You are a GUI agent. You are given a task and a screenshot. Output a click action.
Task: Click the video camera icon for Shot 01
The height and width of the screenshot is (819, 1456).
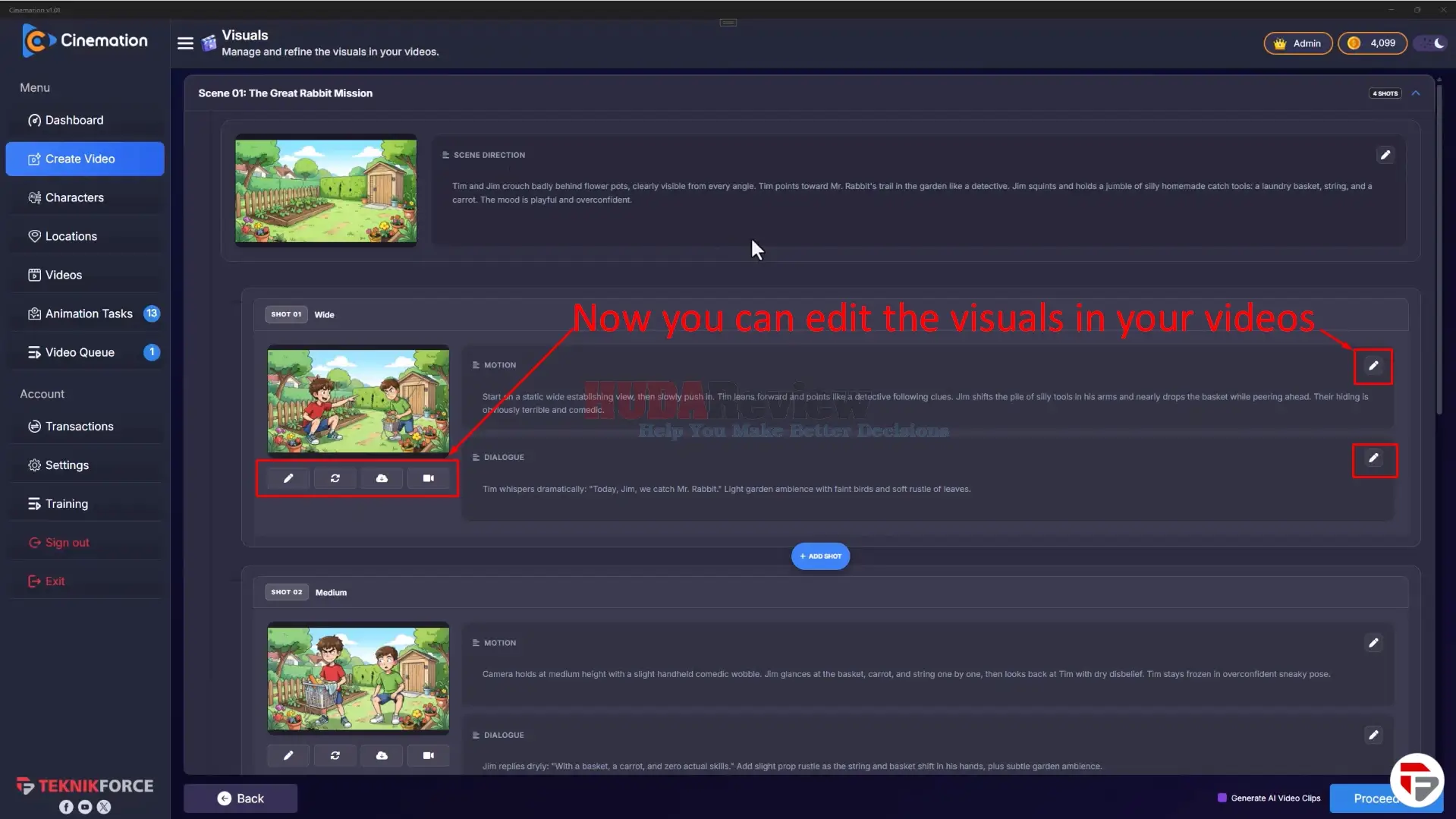click(x=428, y=478)
